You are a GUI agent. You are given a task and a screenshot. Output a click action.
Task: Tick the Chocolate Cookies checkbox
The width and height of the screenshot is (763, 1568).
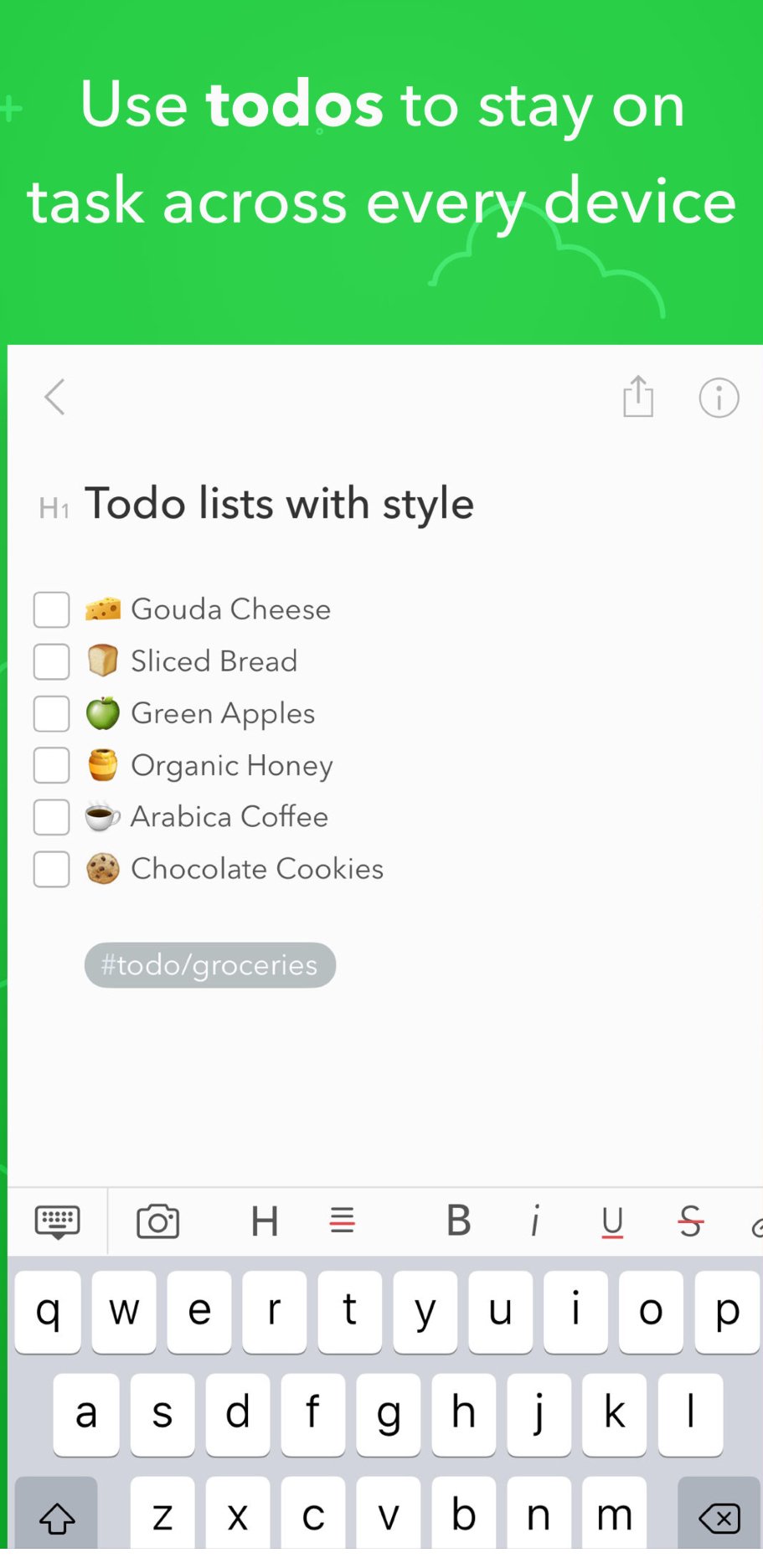click(51, 869)
